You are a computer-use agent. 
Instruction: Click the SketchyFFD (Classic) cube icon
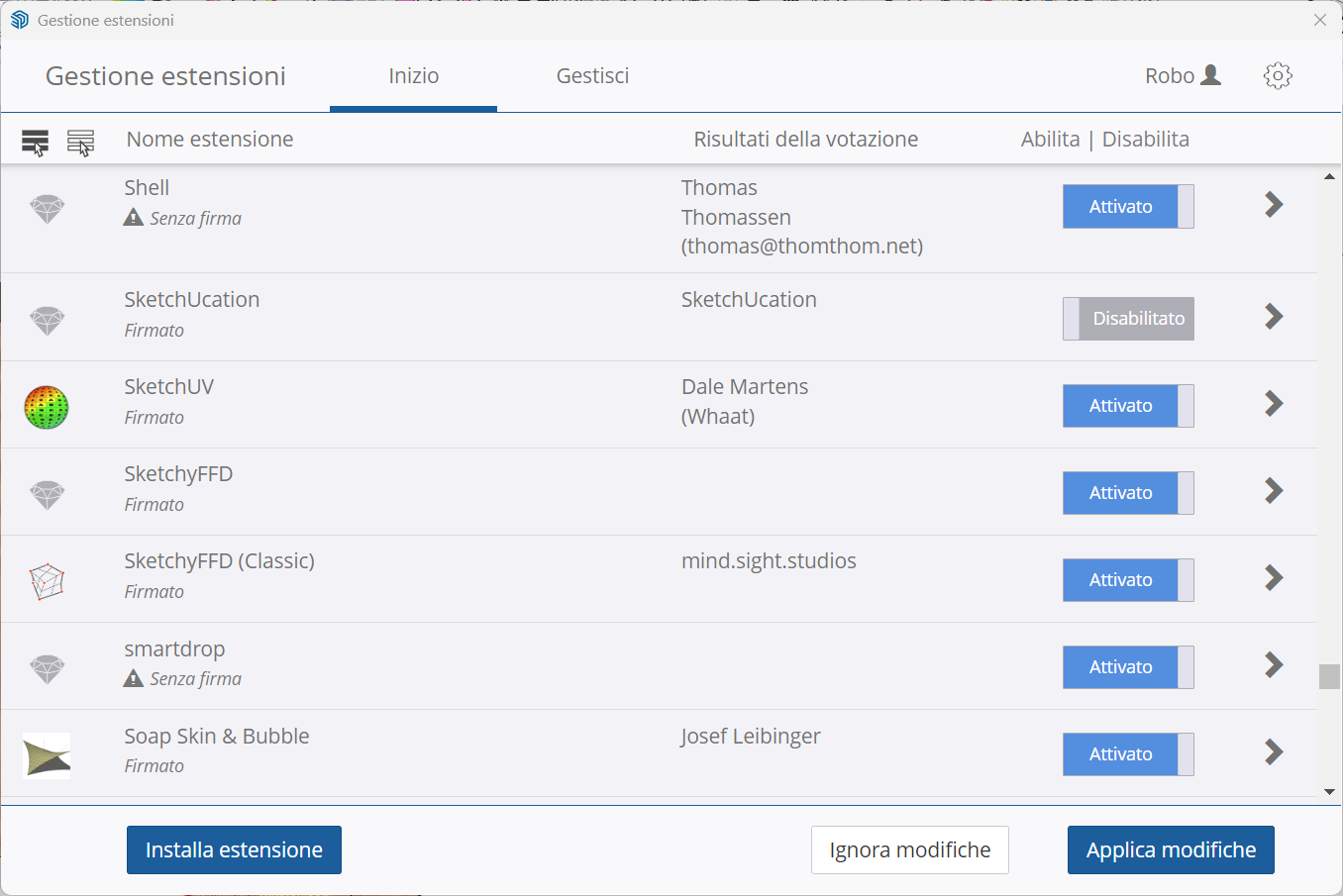pyautogui.click(x=47, y=581)
